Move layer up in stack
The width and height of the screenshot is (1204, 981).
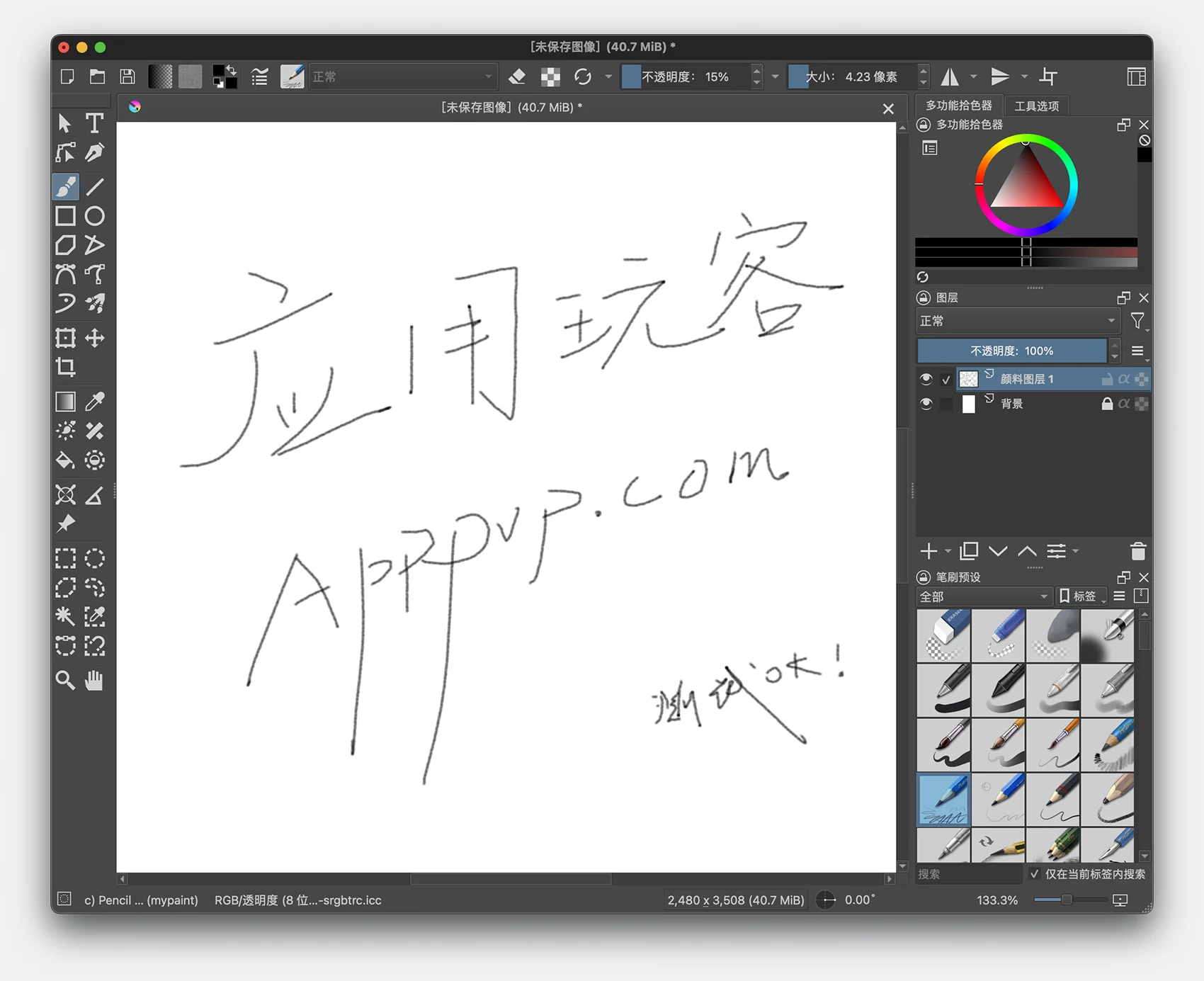click(1027, 551)
